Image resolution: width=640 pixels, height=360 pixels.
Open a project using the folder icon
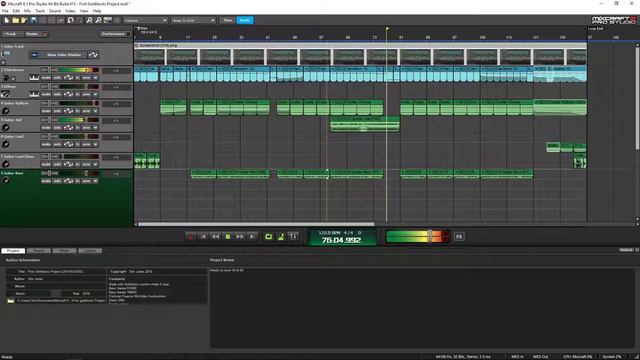(x=16, y=20)
